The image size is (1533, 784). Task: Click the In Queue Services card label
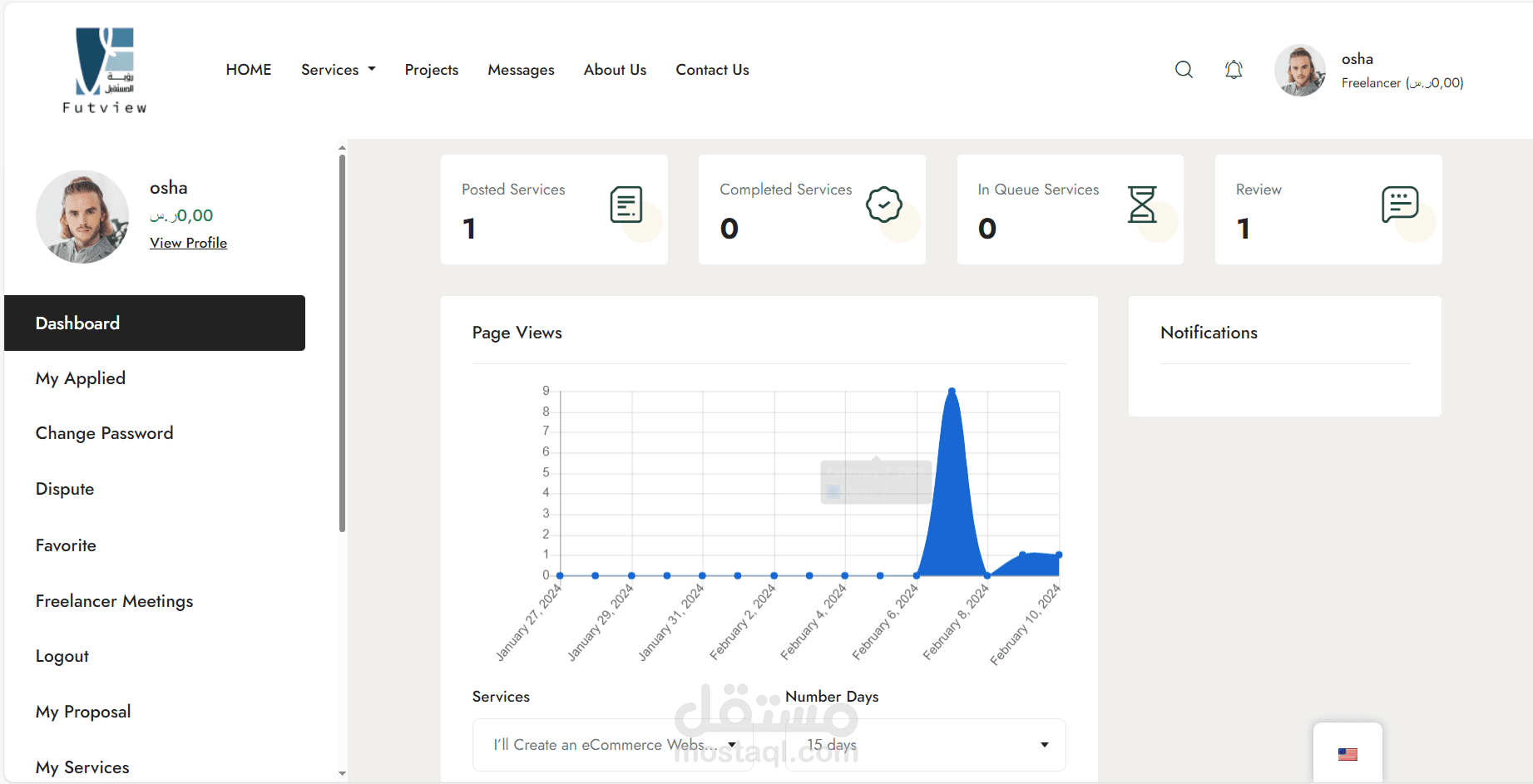pos(1038,190)
